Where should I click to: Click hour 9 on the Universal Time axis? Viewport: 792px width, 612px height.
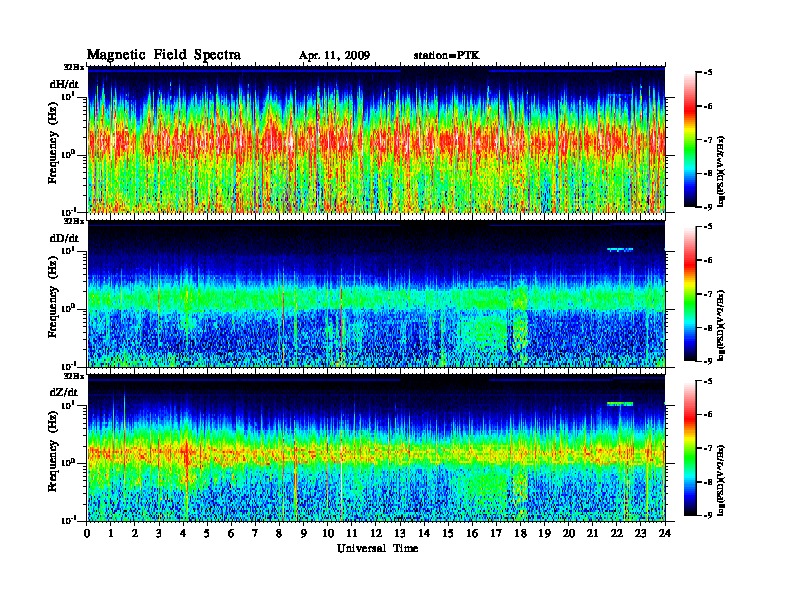[304, 534]
